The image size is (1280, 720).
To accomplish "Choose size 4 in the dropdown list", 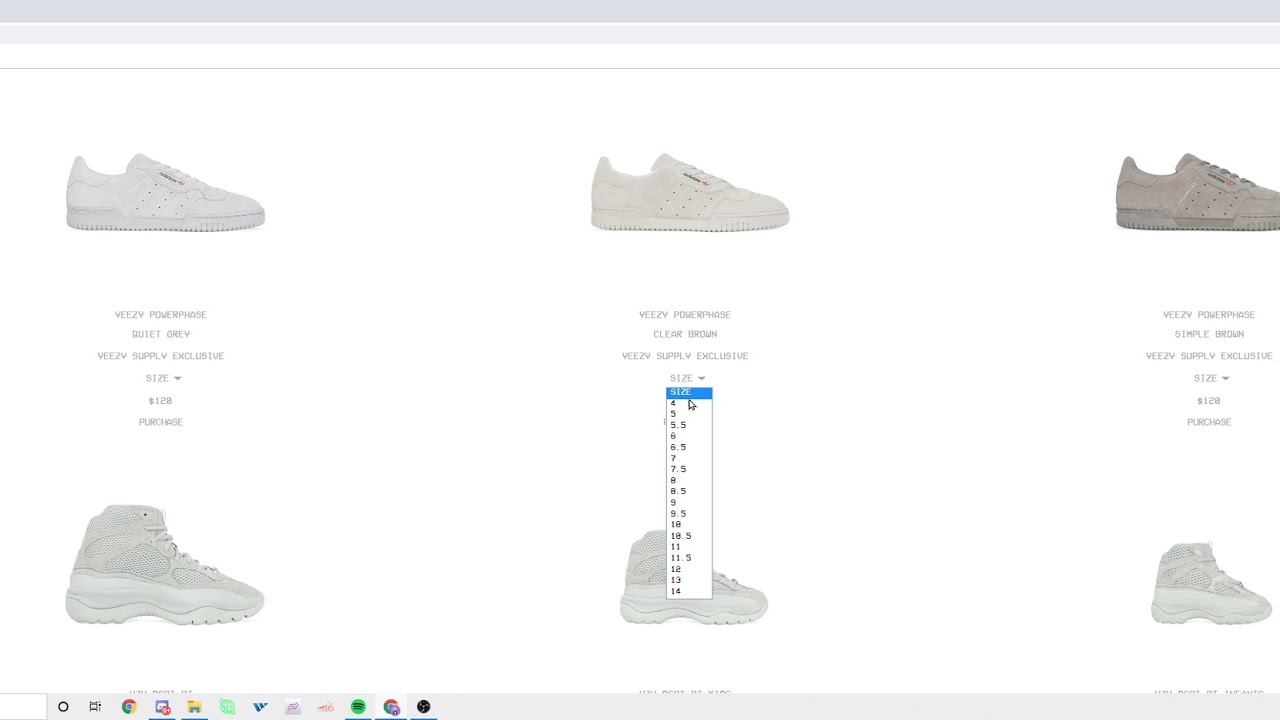I will tap(689, 403).
